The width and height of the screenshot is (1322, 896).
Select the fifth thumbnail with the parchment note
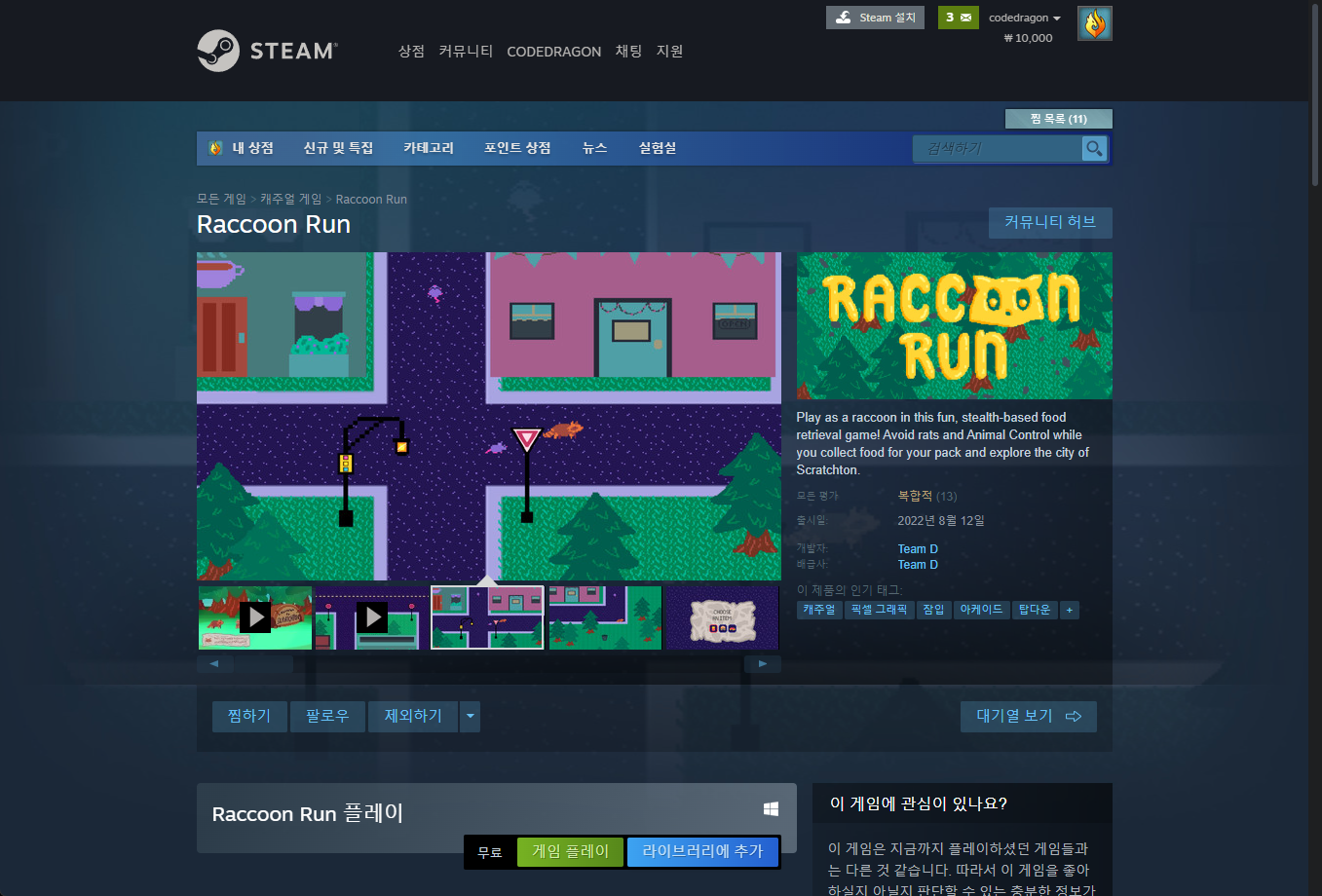point(722,617)
